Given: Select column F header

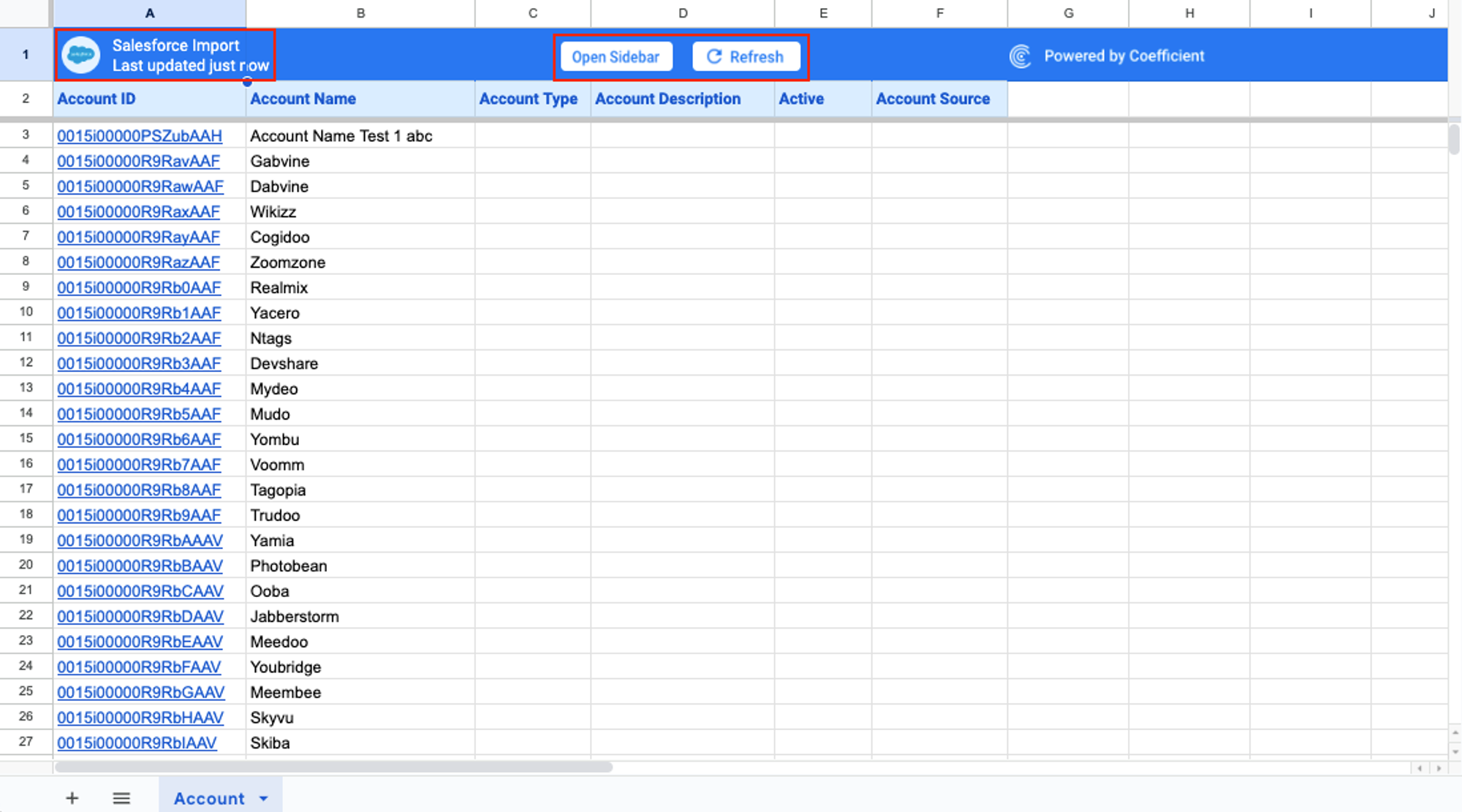Looking at the screenshot, I should [x=939, y=13].
